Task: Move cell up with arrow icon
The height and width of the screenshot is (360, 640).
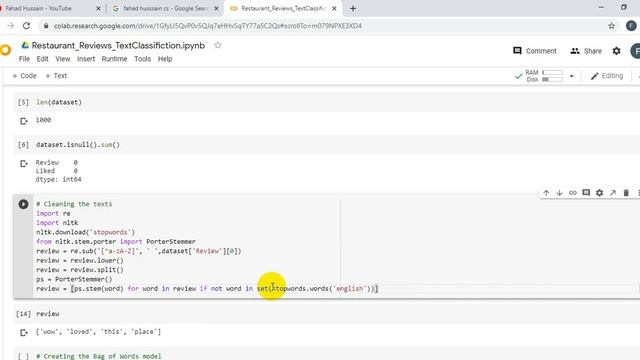Action: (x=546, y=193)
